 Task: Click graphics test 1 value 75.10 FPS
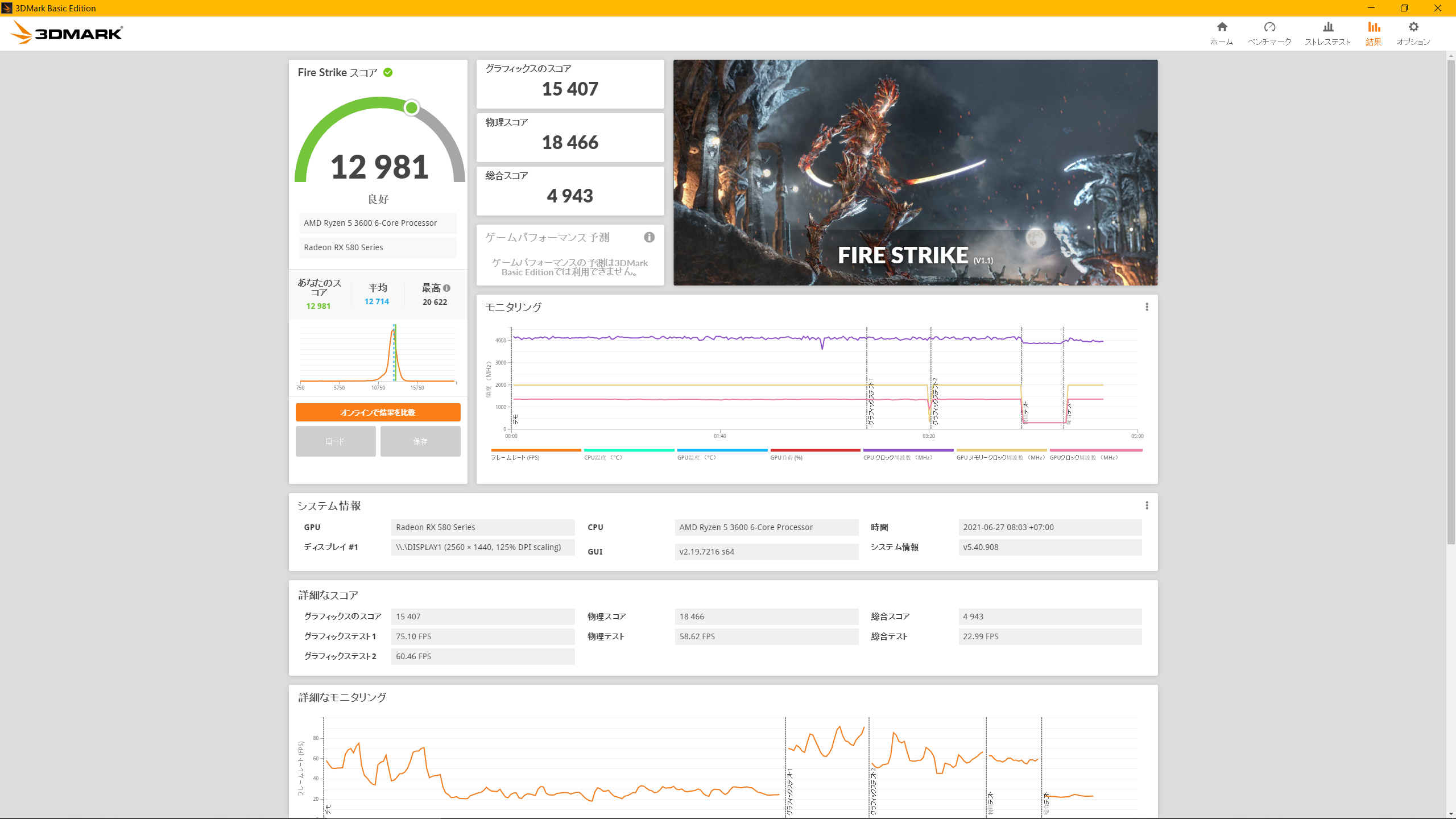coord(483,636)
